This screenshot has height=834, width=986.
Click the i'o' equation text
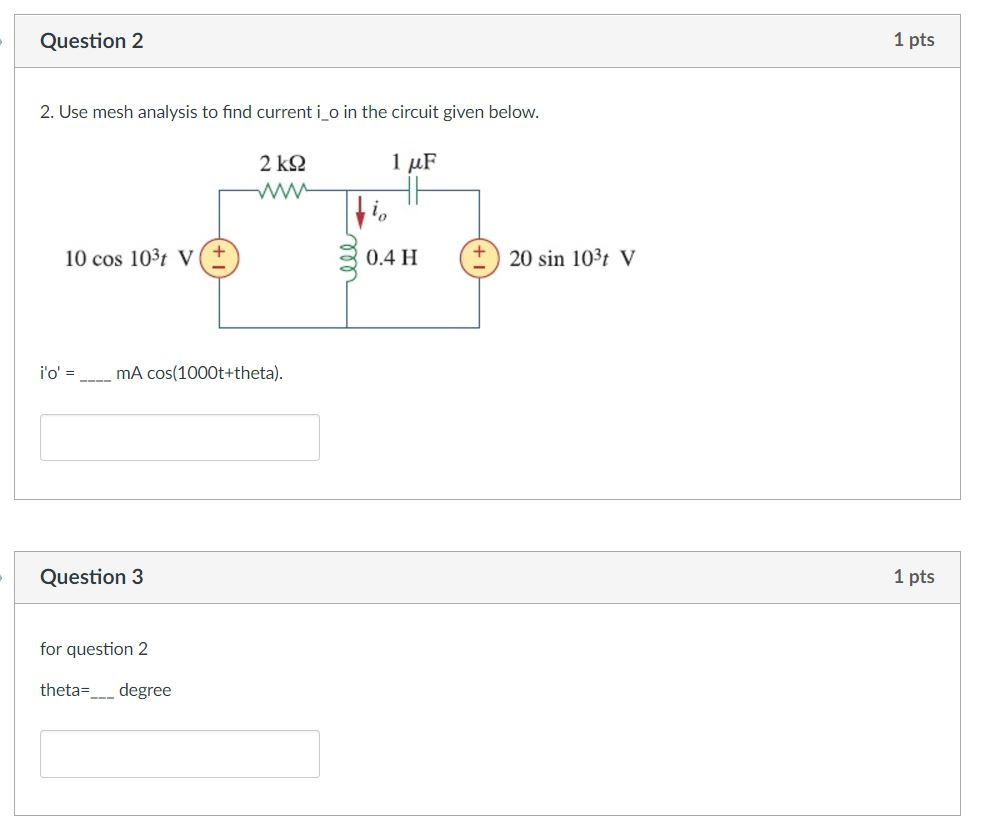pos(160,373)
